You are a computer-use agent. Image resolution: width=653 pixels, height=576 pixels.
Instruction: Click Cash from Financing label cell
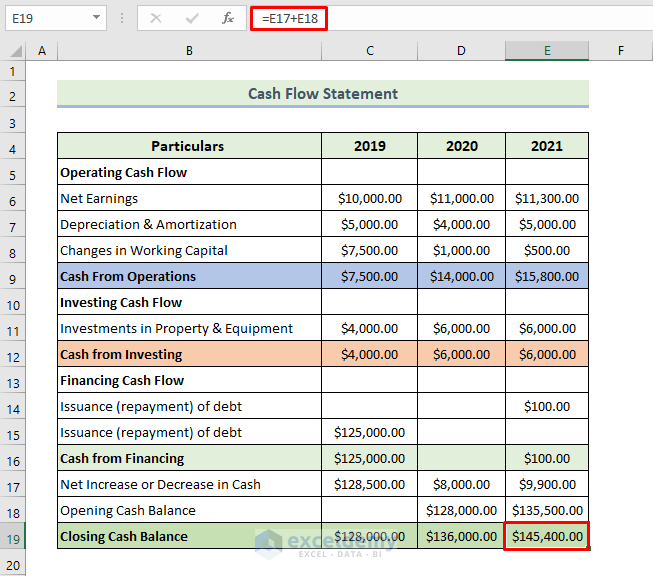pyautogui.click(x=189, y=458)
